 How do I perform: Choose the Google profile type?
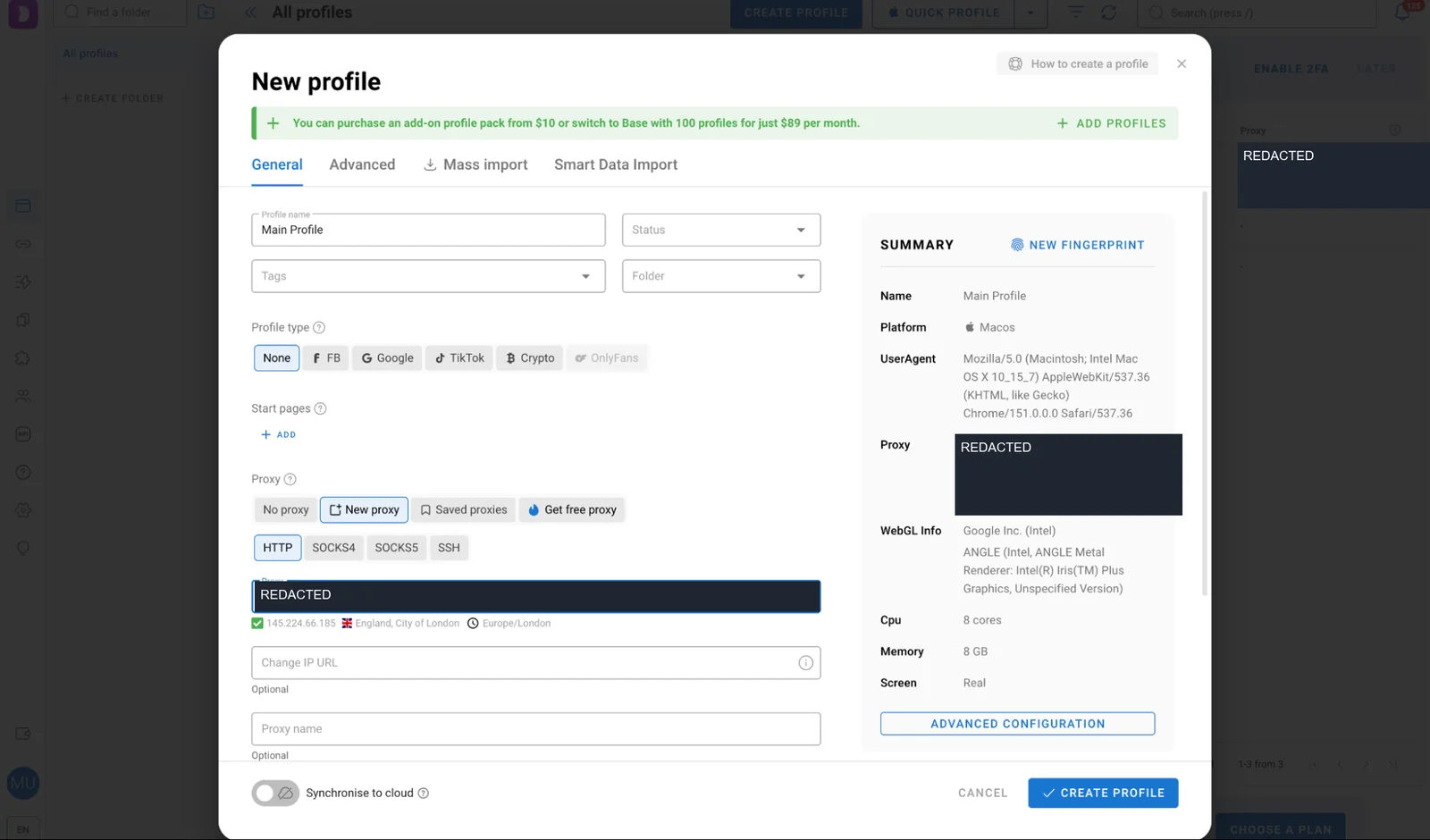(x=387, y=358)
